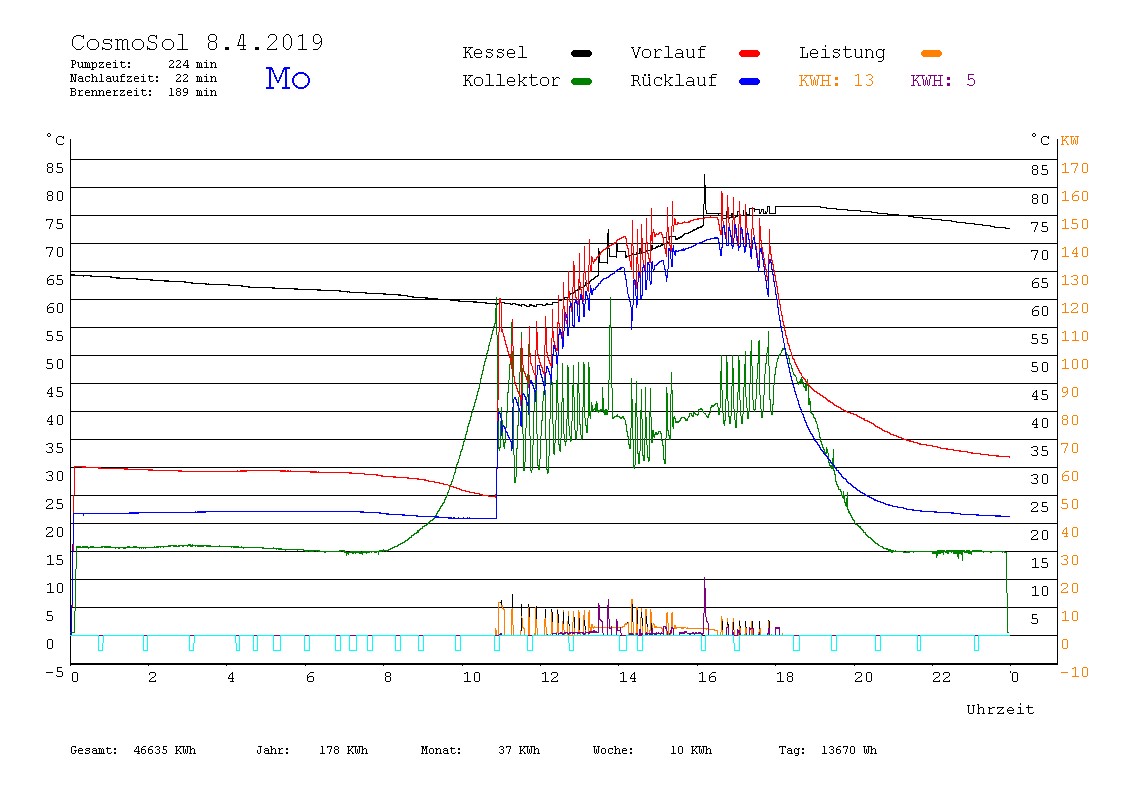Click the Woche: 10 KWh value
The image size is (1148, 812).
pyautogui.click(x=652, y=750)
